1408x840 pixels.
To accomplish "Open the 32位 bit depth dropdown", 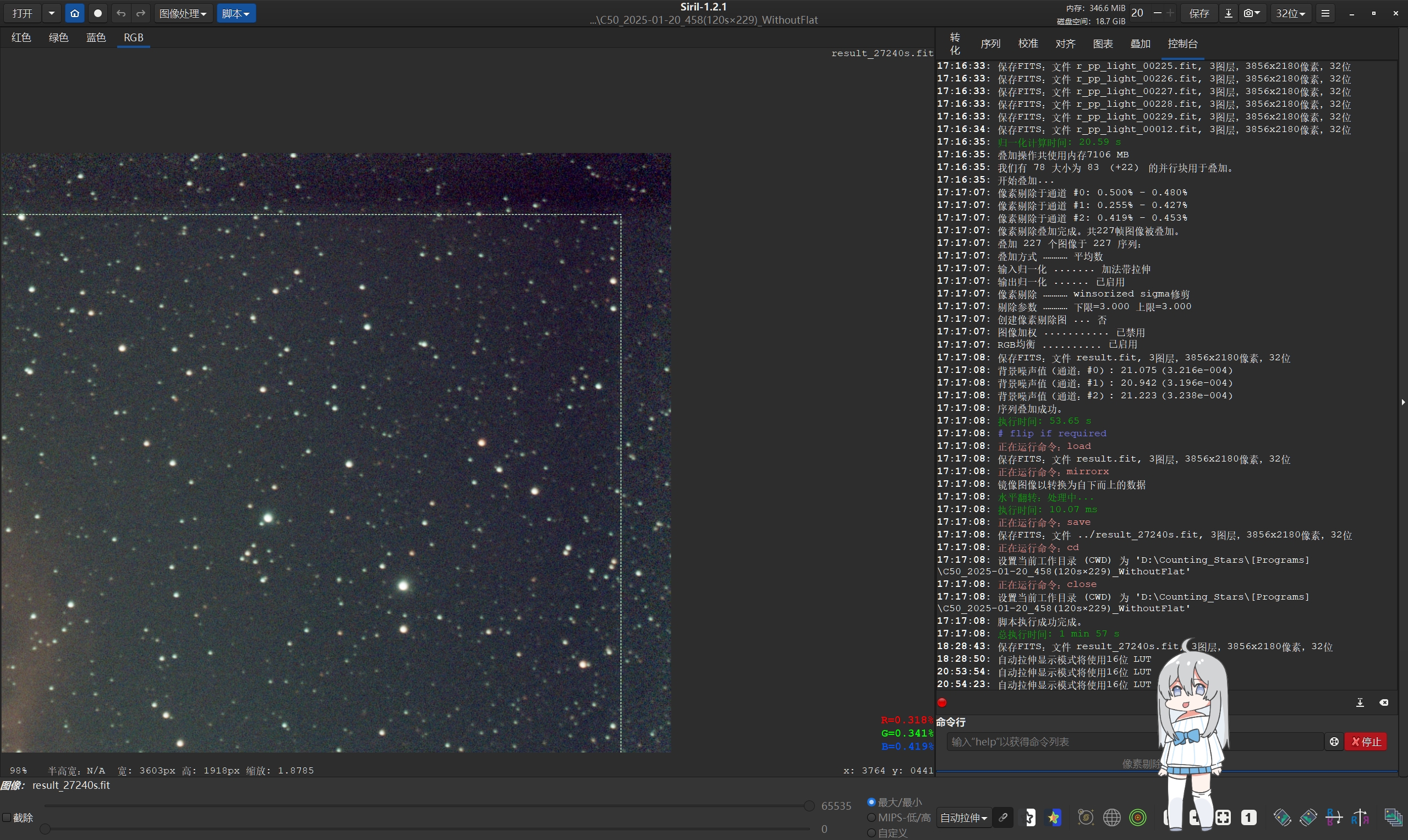I will pos(1290,13).
